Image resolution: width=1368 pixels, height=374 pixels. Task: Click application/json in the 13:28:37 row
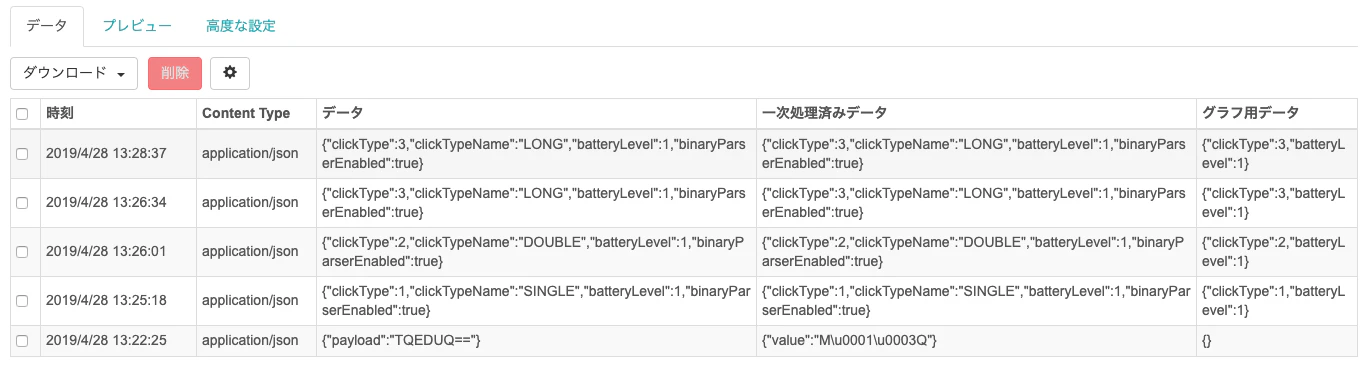[x=250, y=153]
